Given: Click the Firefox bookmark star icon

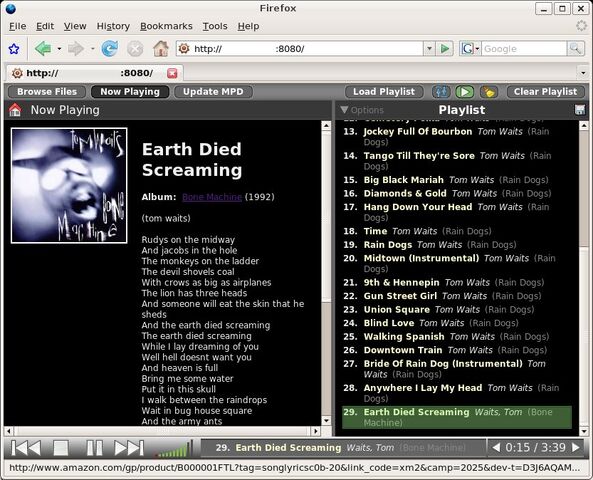Looking at the screenshot, I should (x=14, y=49).
